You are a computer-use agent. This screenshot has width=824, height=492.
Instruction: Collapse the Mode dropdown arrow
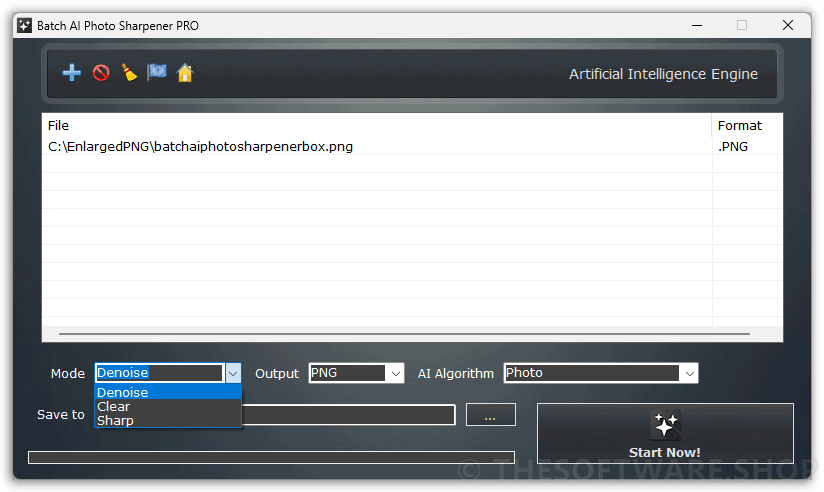233,373
